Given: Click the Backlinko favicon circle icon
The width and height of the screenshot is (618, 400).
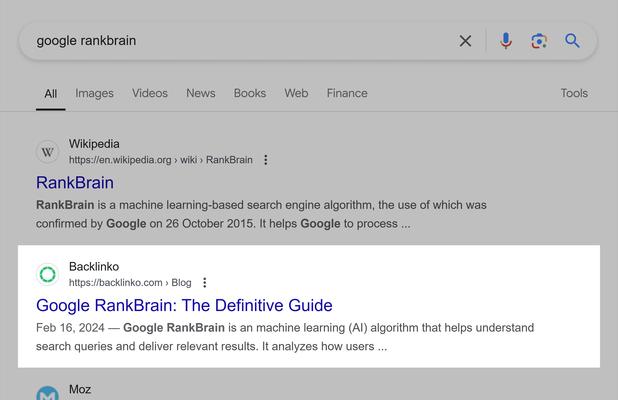Looking at the screenshot, I should pos(48,274).
